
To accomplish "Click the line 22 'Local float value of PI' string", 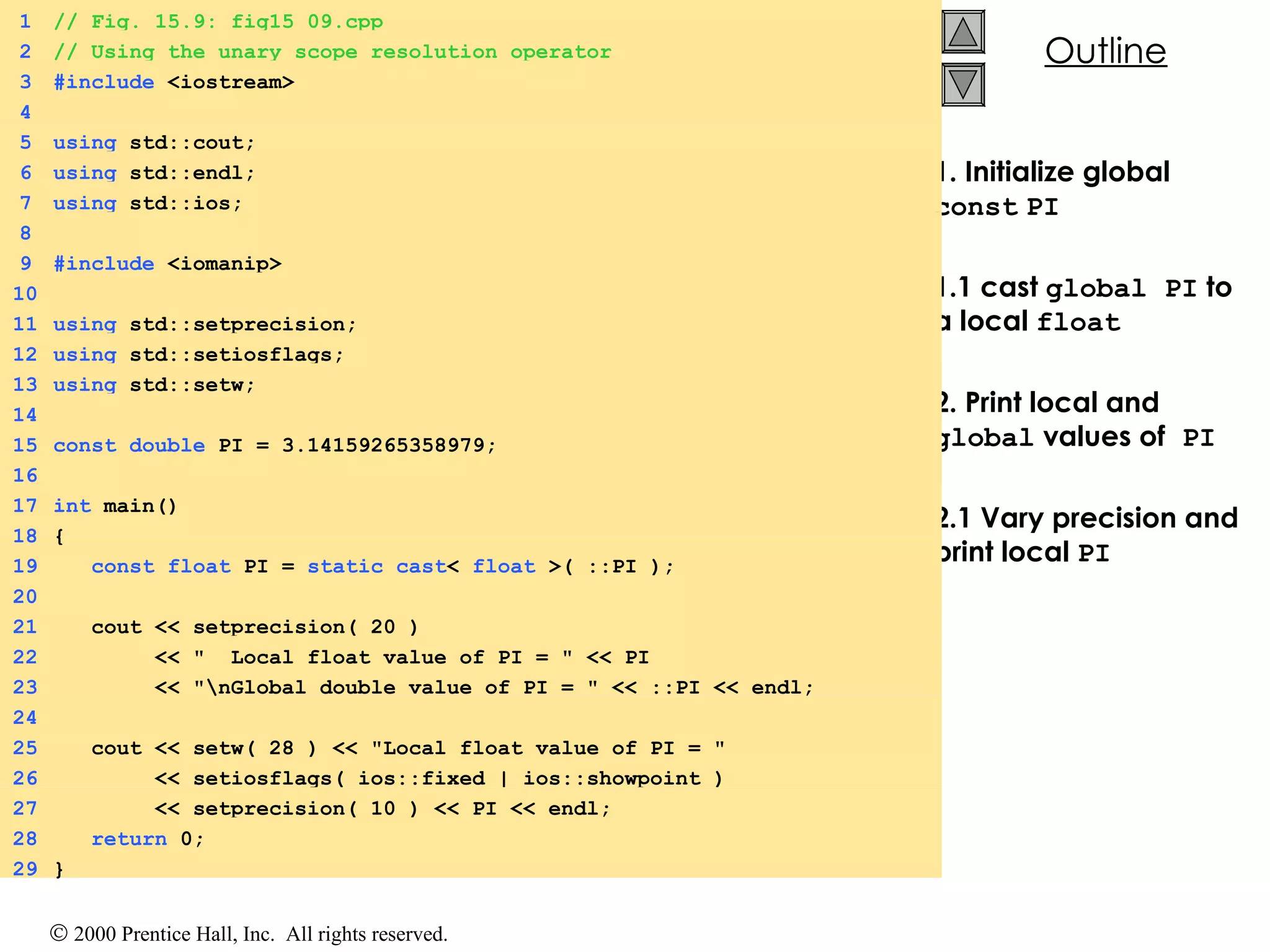I will click(383, 658).
